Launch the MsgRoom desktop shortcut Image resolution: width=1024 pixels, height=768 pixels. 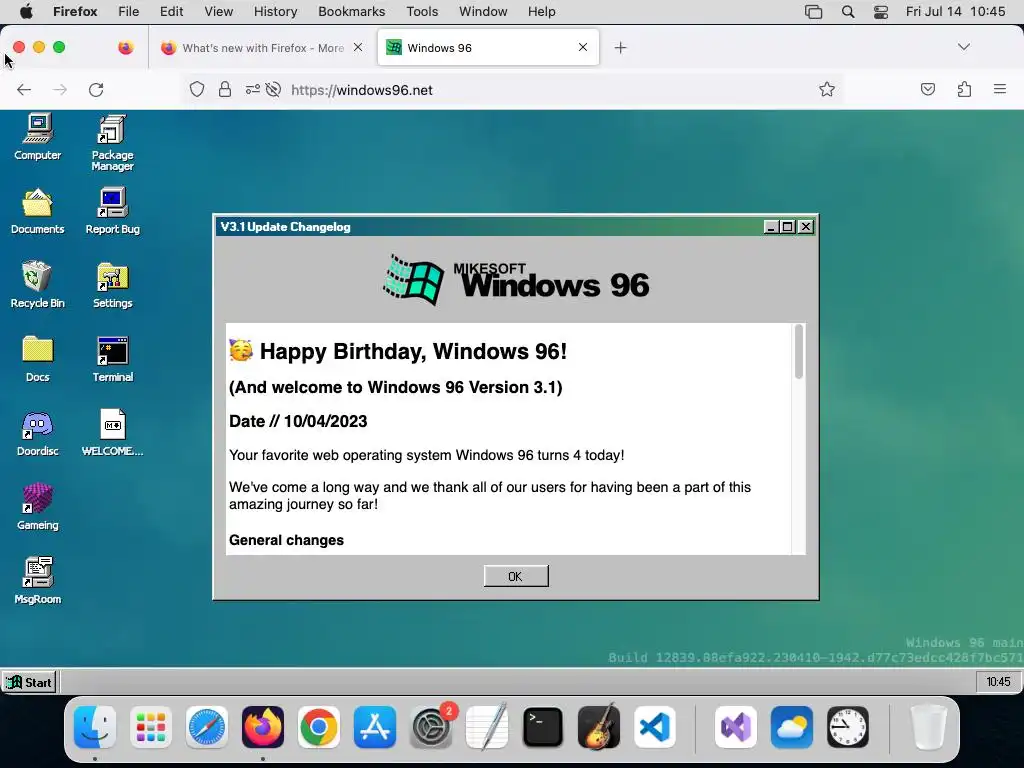coord(38,581)
